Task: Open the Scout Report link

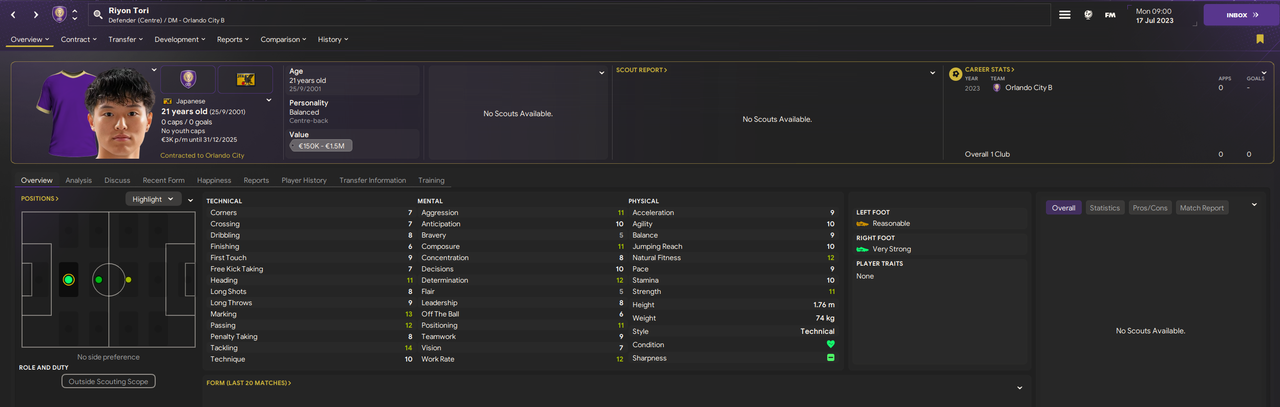Action: (x=642, y=70)
